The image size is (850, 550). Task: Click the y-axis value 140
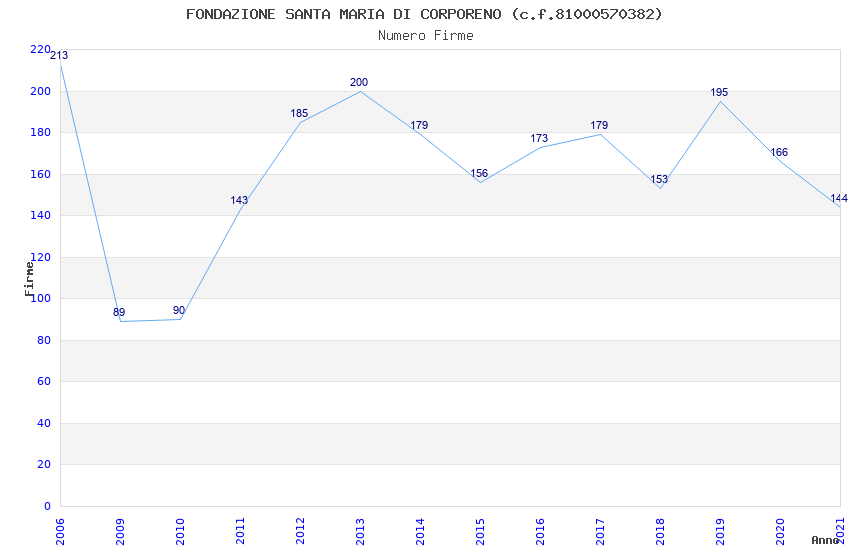click(40, 215)
